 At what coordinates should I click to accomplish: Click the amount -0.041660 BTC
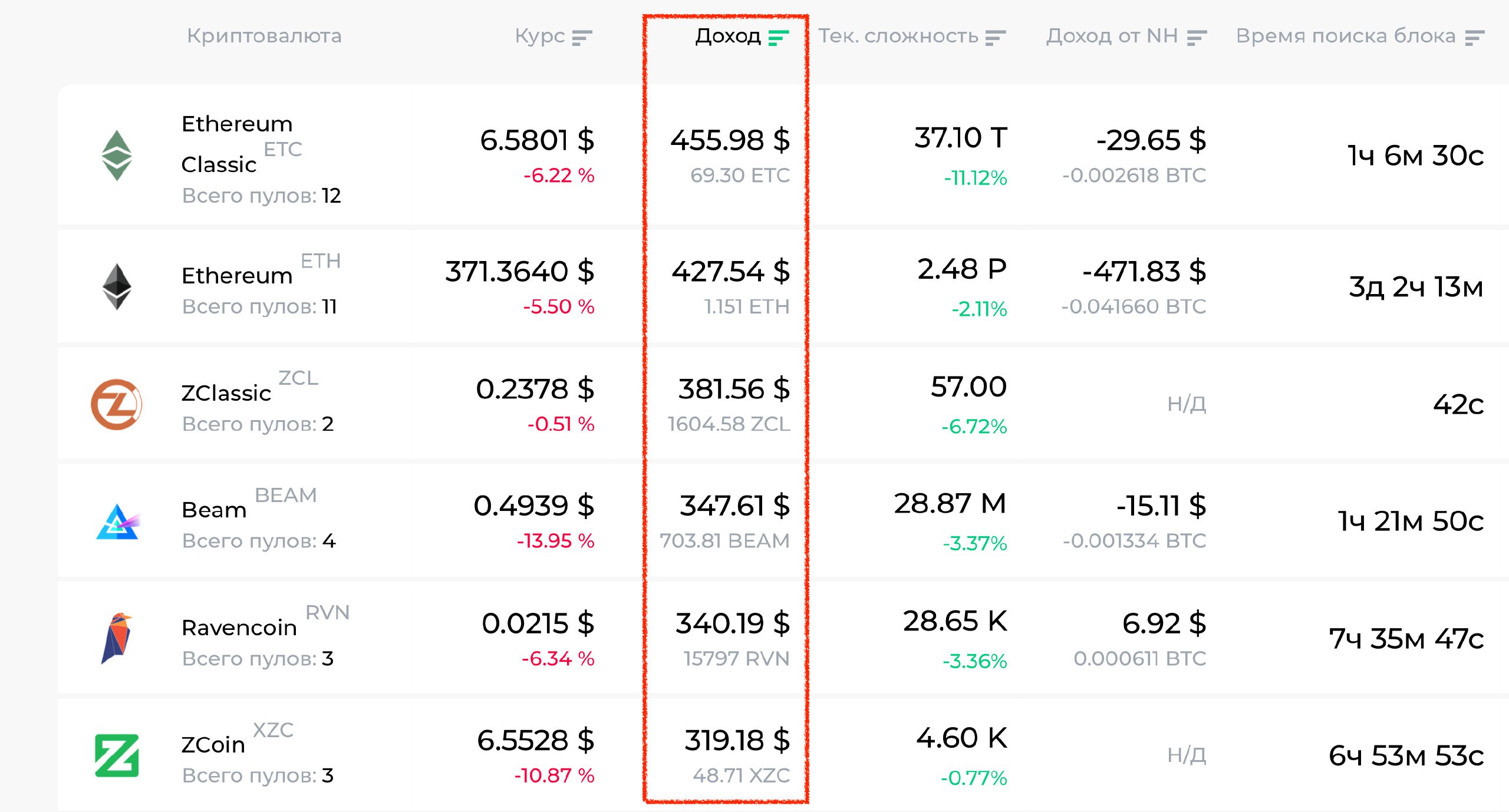click(x=1134, y=307)
